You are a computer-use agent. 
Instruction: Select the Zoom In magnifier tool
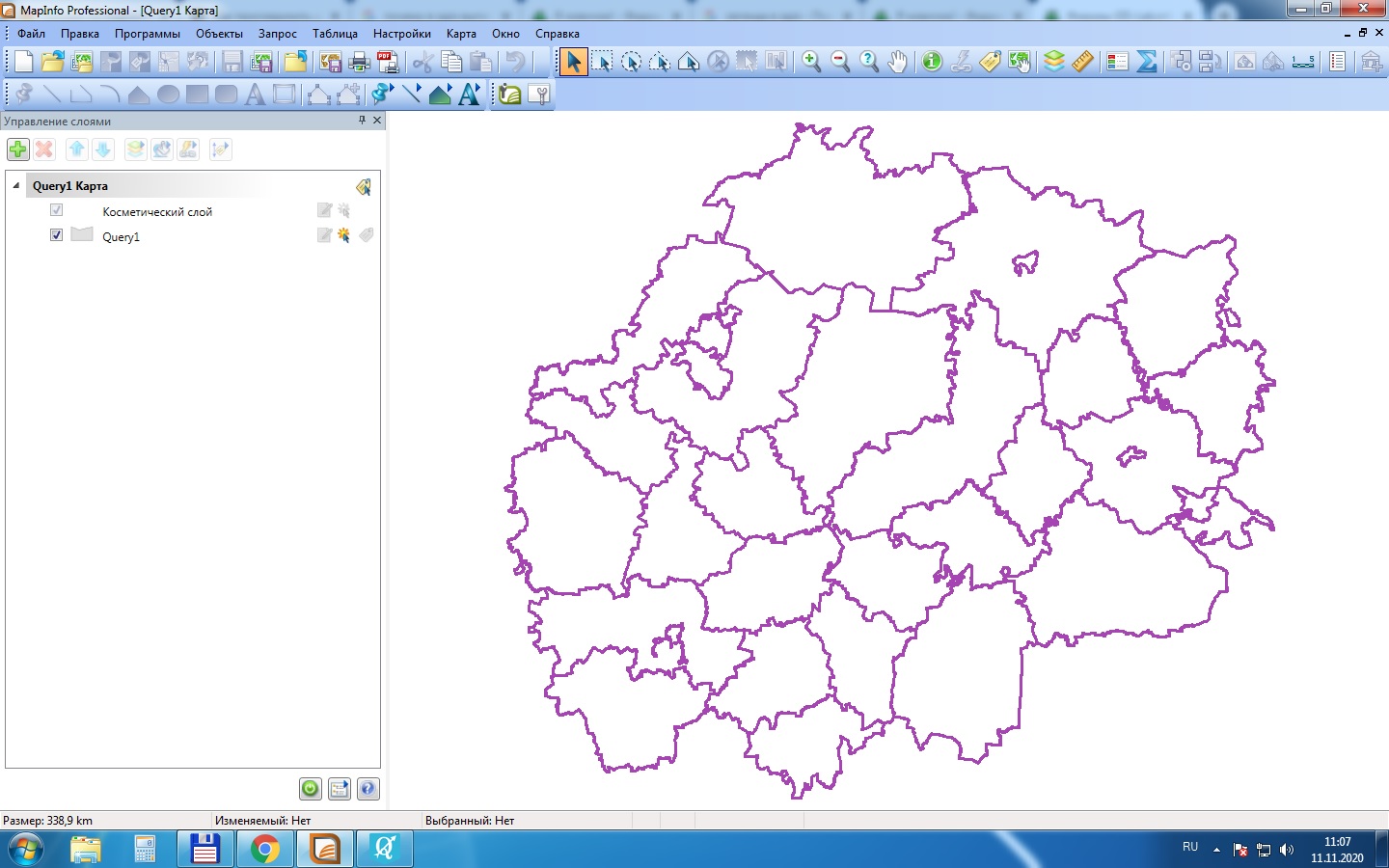[811, 62]
